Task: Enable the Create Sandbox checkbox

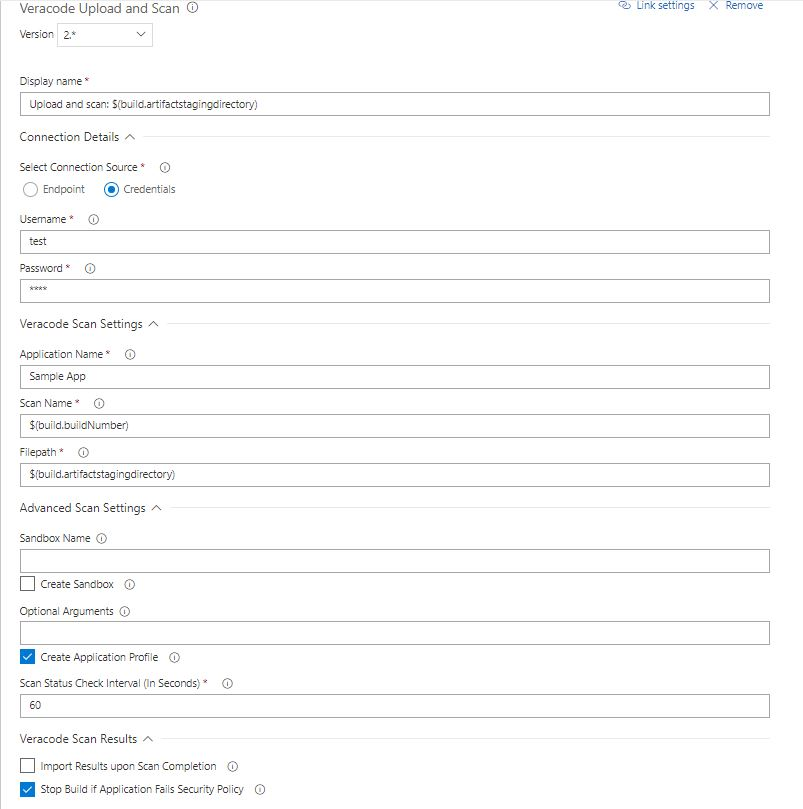Action: (x=27, y=584)
